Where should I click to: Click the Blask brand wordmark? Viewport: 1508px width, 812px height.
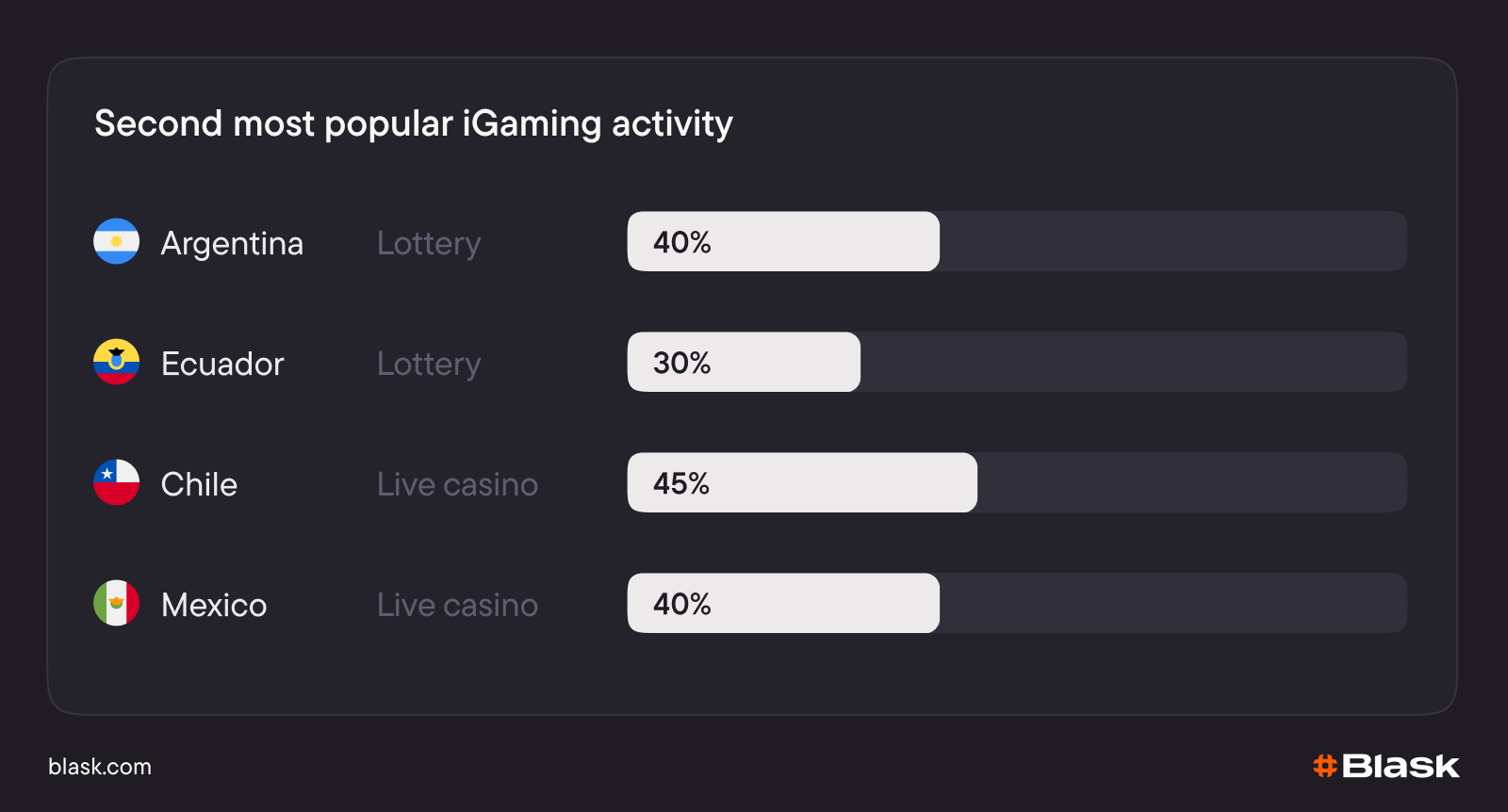click(1401, 766)
